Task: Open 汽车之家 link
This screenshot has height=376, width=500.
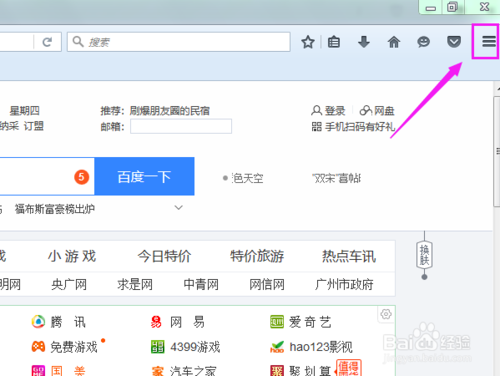Action: click(x=193, y=371)
